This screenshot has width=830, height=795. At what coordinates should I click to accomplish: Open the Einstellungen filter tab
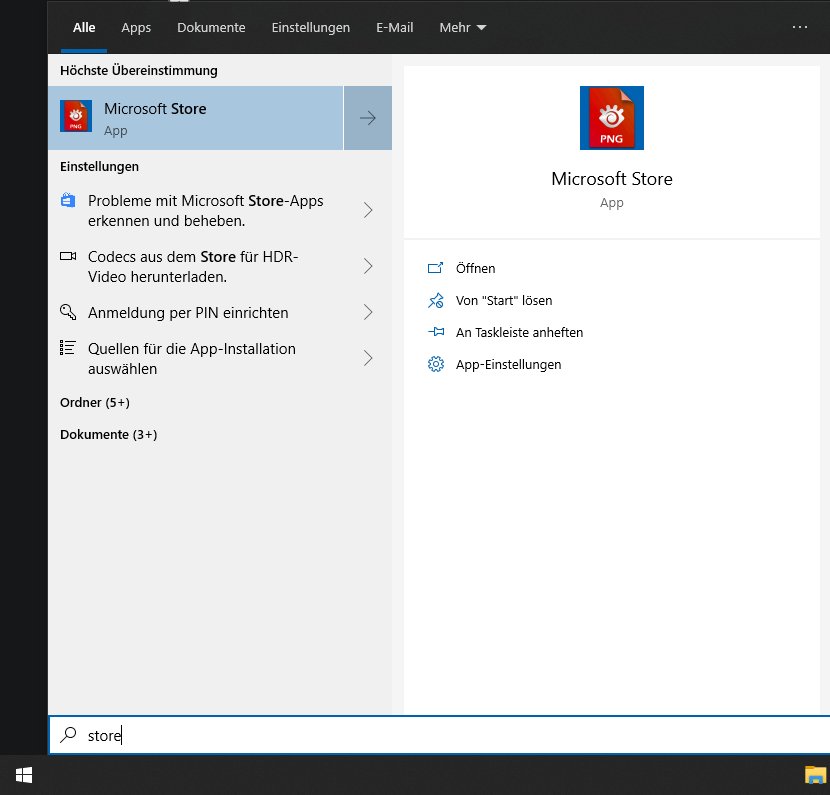click(x=311, y=28)
